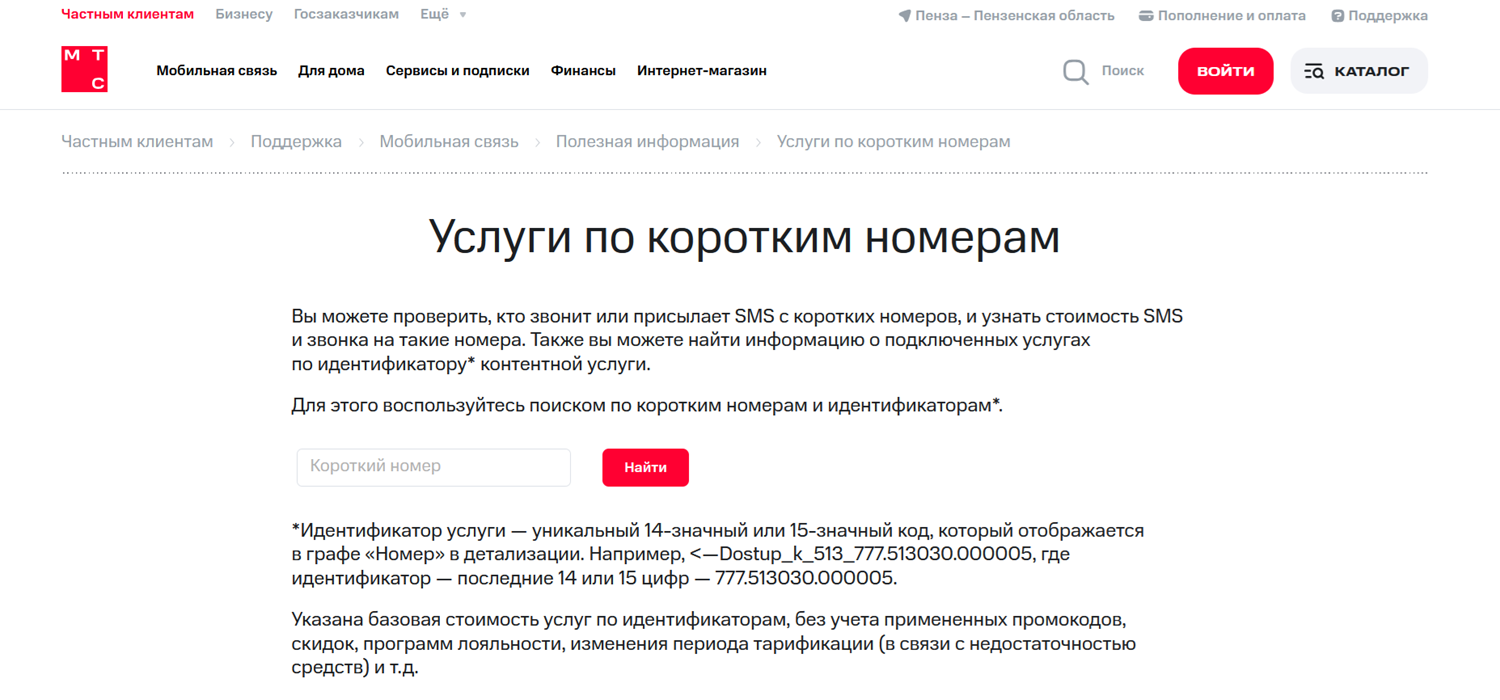
Task: Click the '*Идентификатор услуги' footnote paragraph
Action: 718,554
